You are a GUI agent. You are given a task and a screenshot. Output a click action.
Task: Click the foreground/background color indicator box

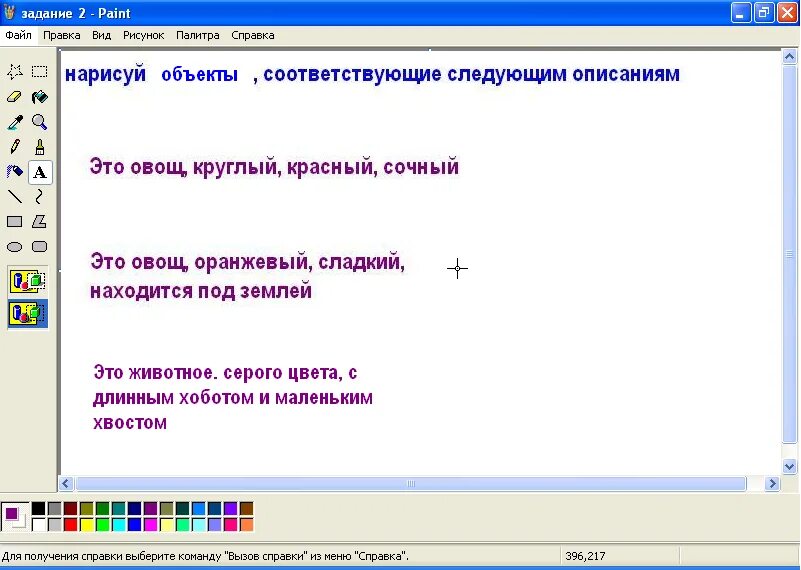[x=15, y=516]
